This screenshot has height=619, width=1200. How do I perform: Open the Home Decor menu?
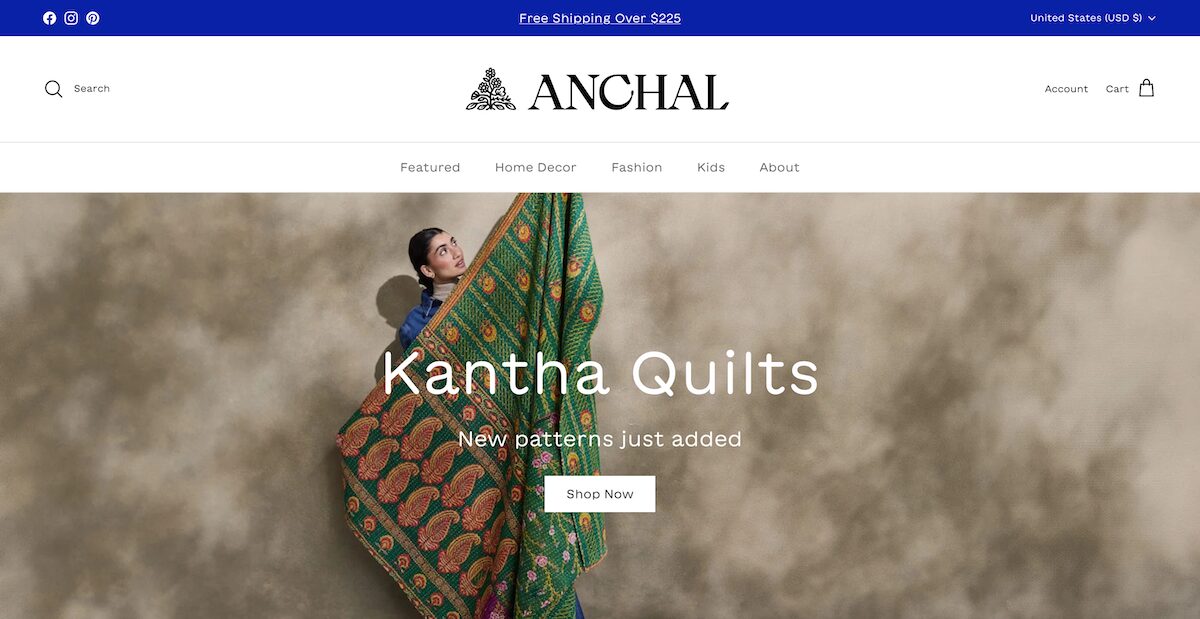tap(536, 167)
